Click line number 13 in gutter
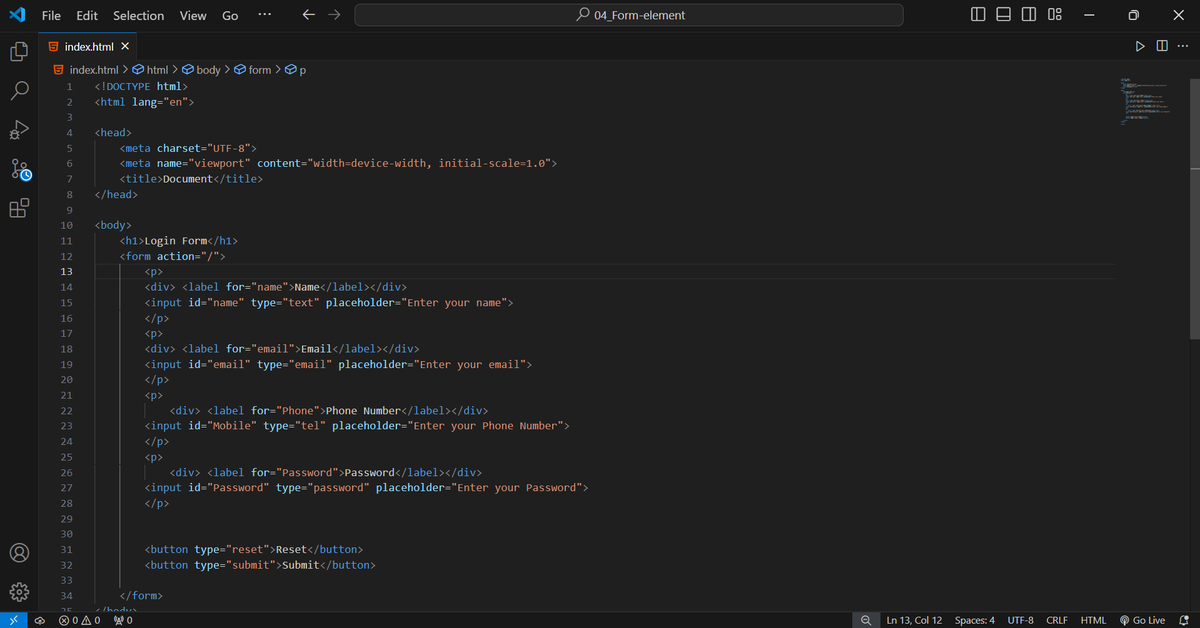 tap(66, 271)
